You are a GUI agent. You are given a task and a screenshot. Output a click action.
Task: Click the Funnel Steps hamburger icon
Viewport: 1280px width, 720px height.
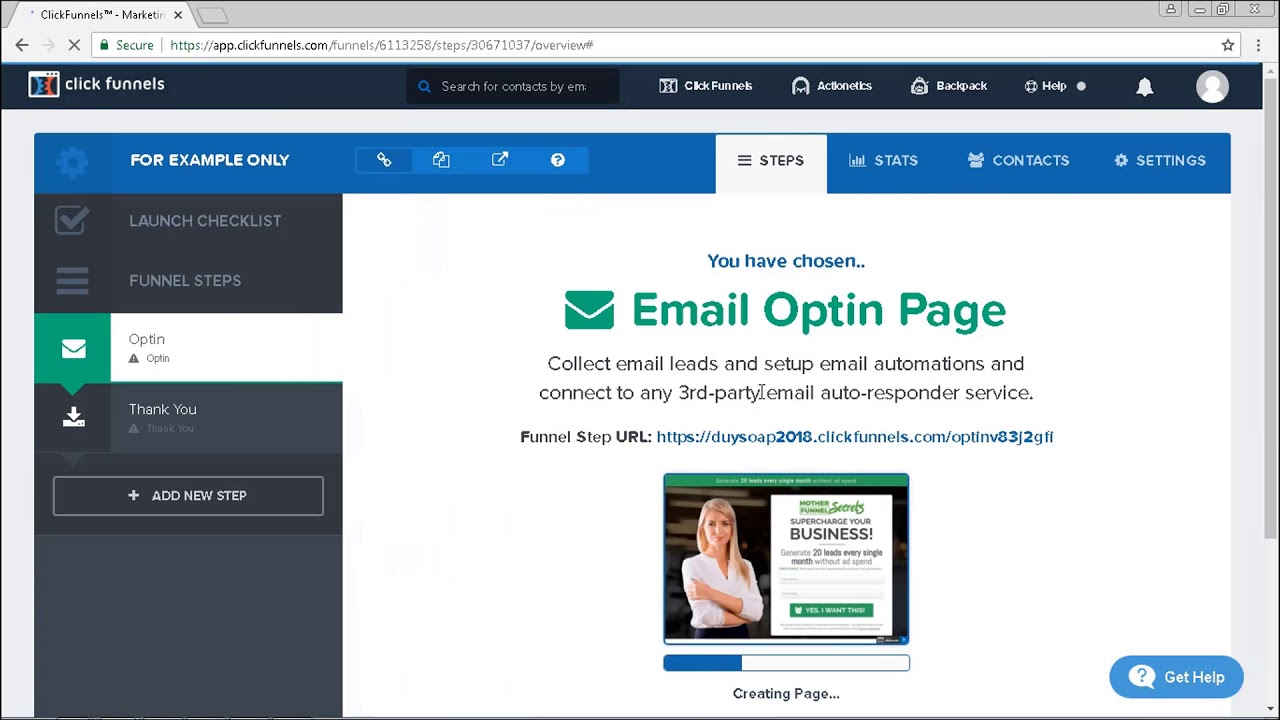tap(72, 280)
